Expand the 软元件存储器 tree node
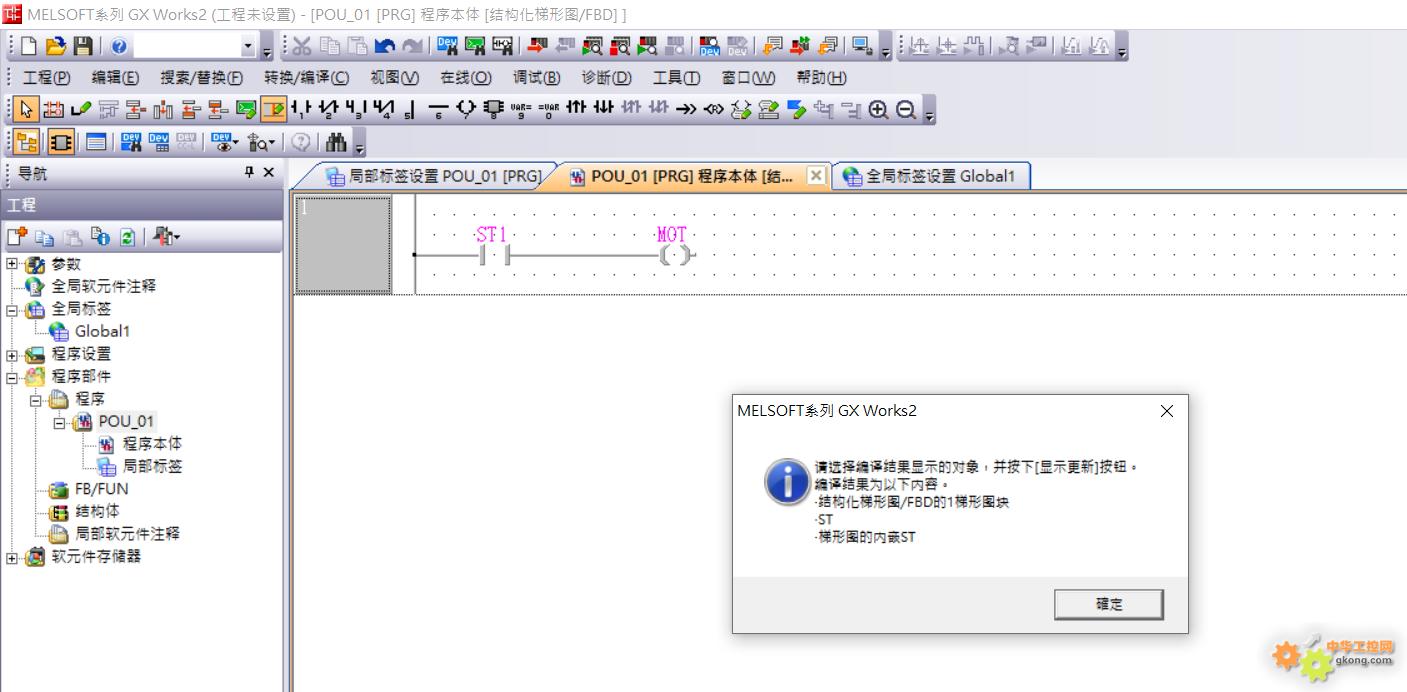Screen dimensions: 1407x692 (12, 558)
